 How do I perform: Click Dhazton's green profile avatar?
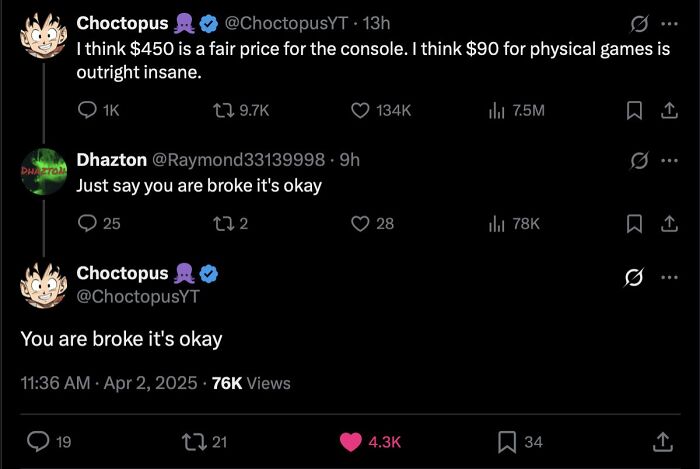[42, 172]
